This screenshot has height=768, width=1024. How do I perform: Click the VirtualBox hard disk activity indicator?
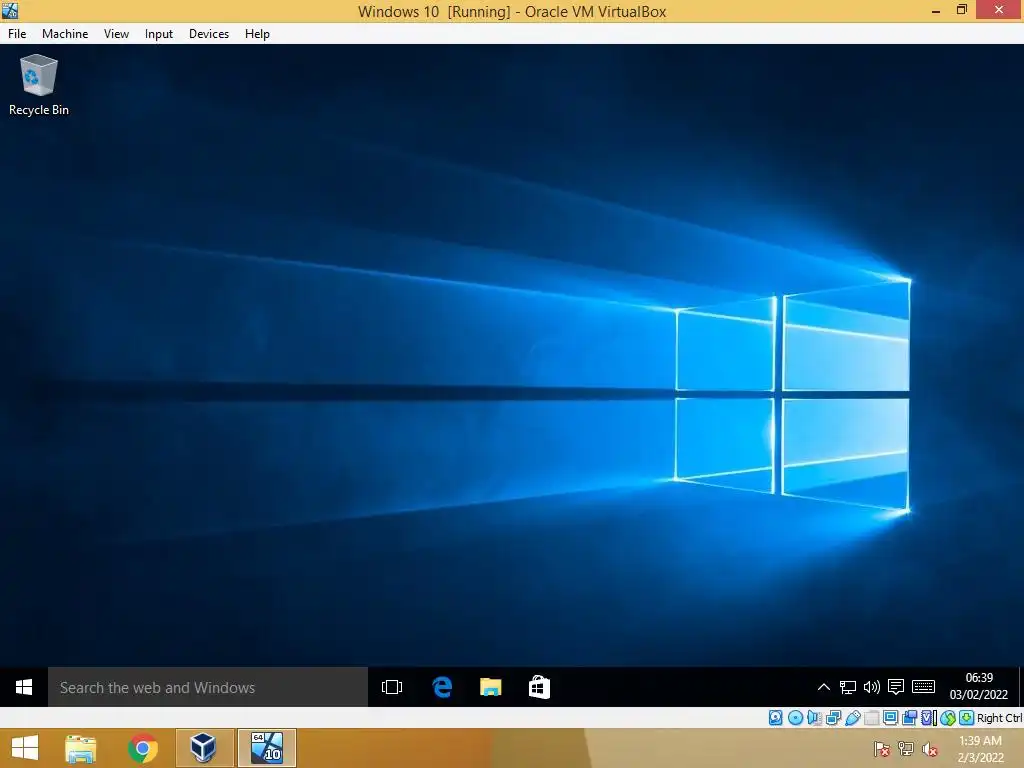pos(775,718)
